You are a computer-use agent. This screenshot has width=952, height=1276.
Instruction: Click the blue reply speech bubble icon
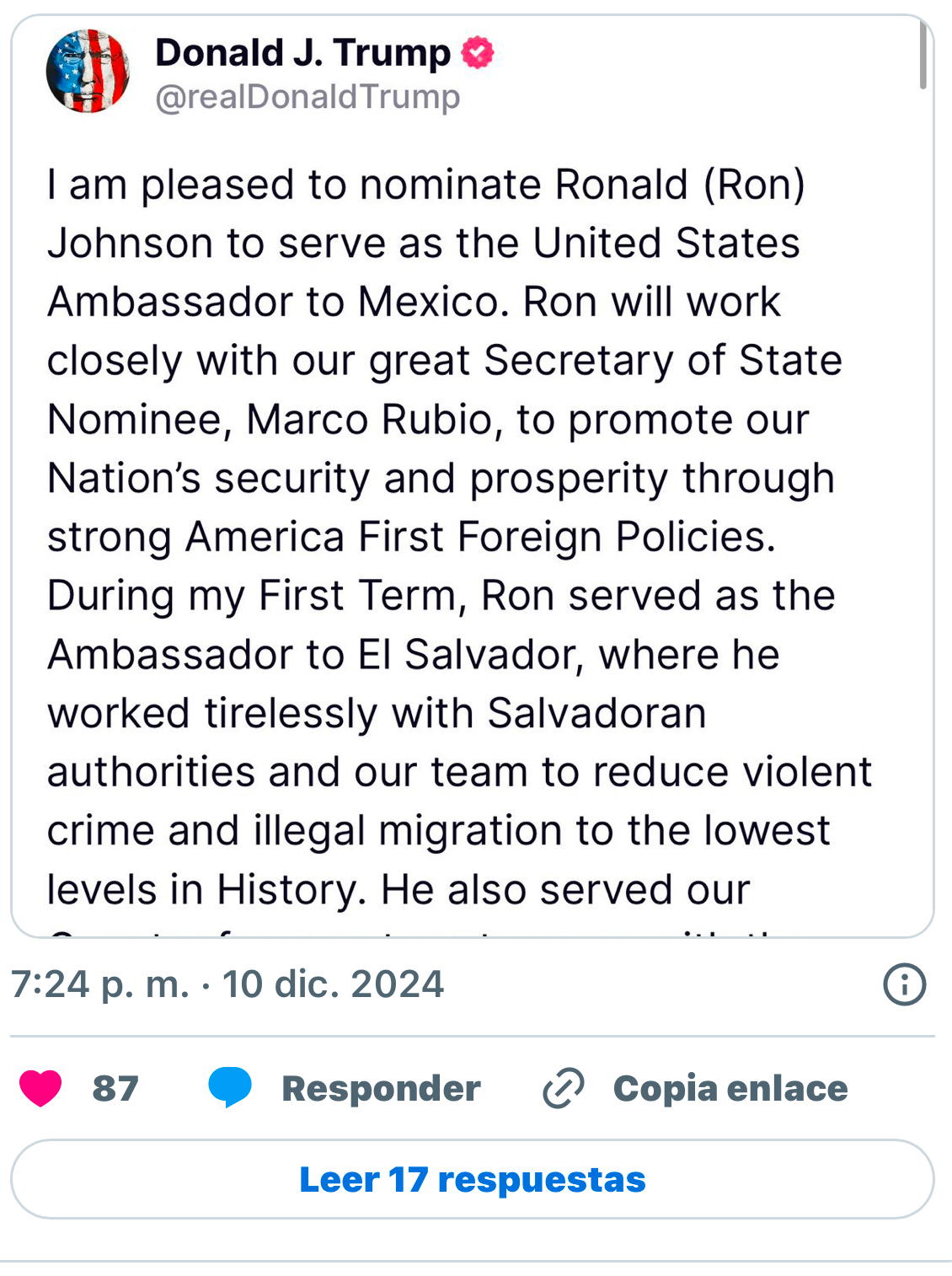pyautogui.click(x=230, y=1086)
